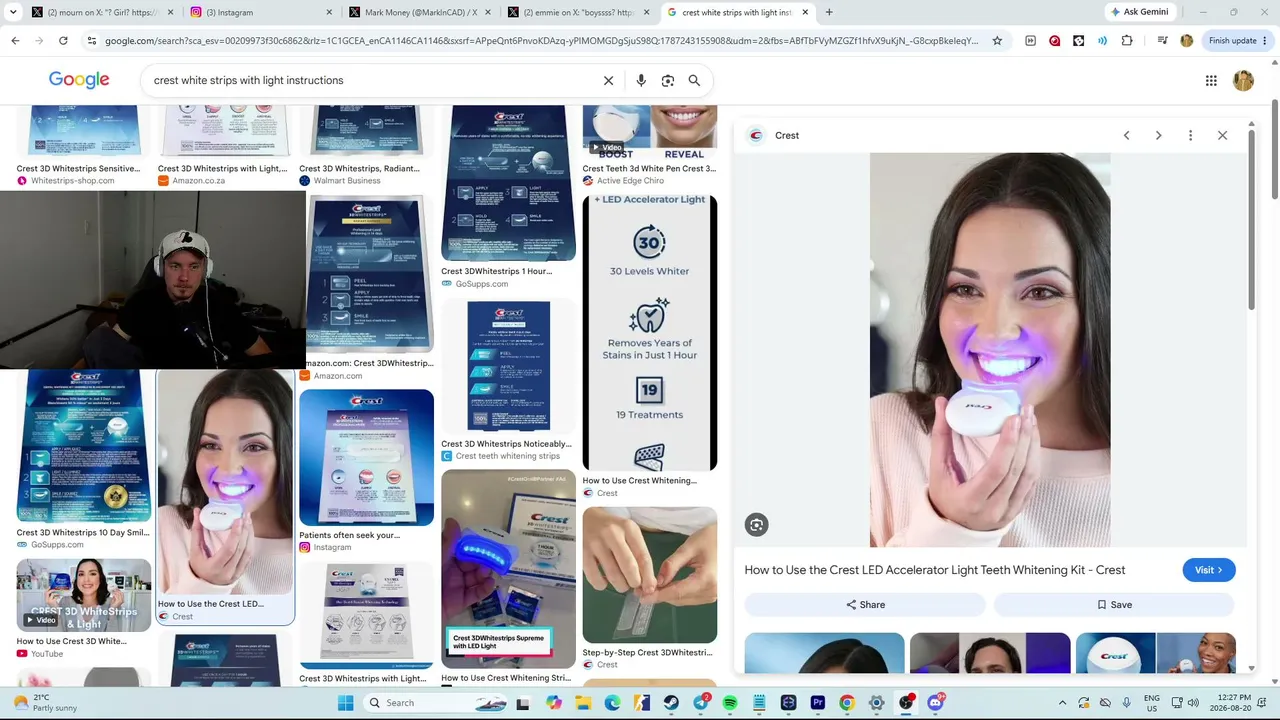The height and width of the screenshot is (720, 1280).
Task: Open the Step-by-Step Crest 3DWhitestrips result image
Action: (650, 575)
